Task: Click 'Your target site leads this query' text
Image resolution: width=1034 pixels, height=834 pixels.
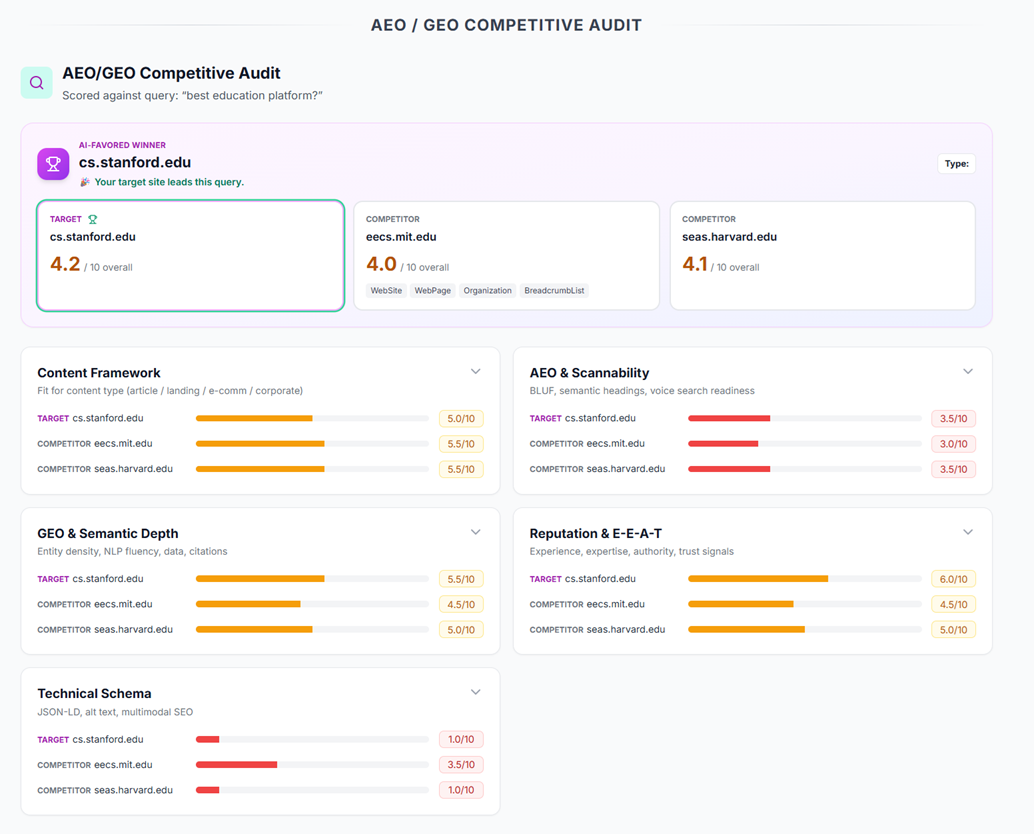Action: coord(169,182)
